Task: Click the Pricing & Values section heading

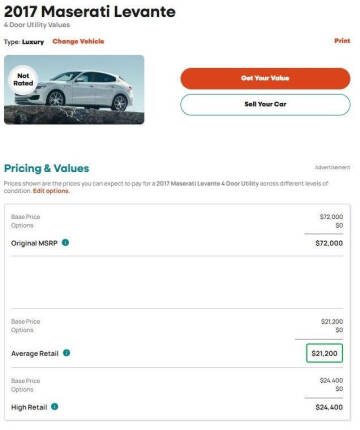Action: coord(47,168)
